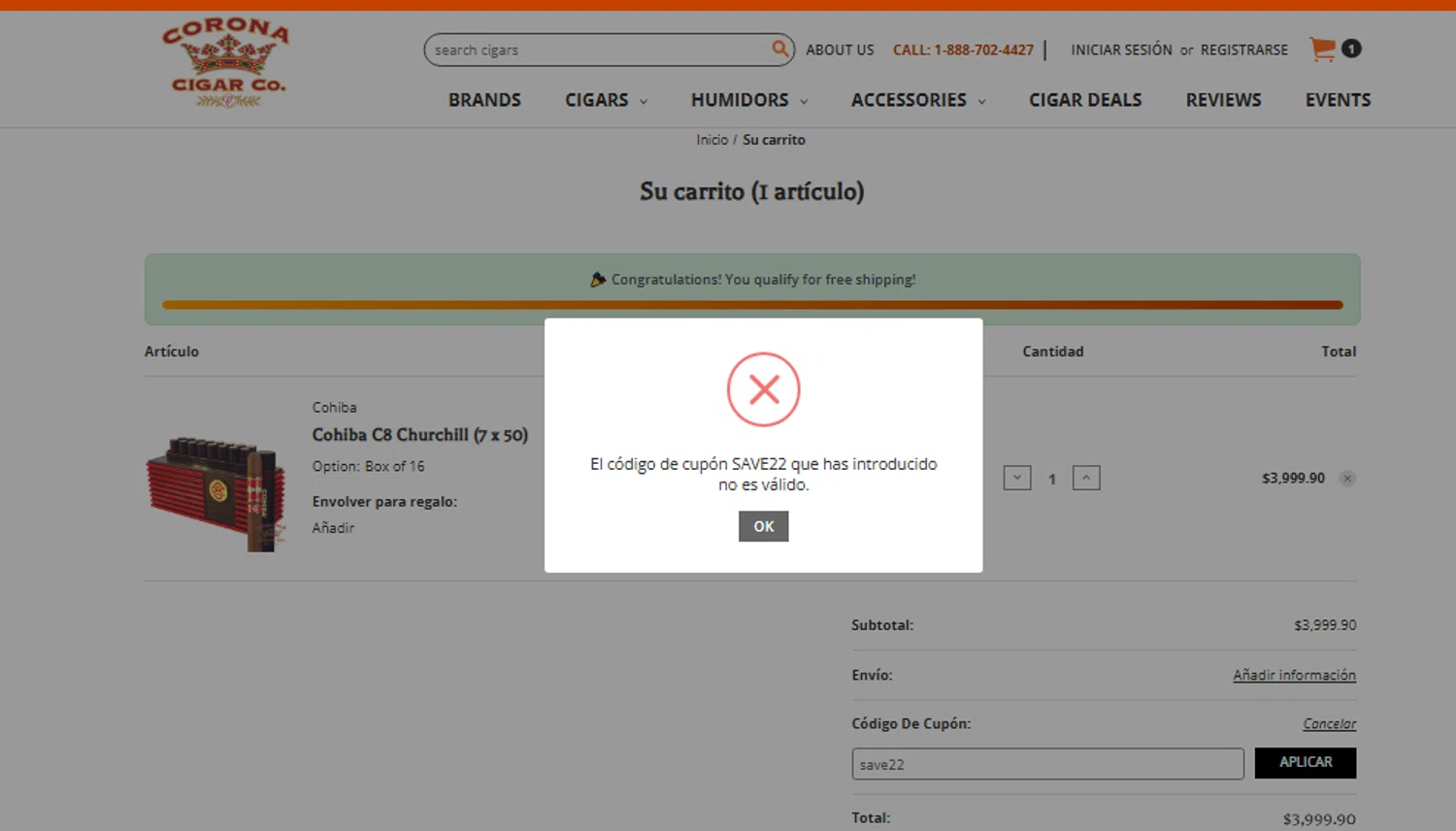
Task: Click the Aplicar coupon button
Action: click(x=1306, y=763)
